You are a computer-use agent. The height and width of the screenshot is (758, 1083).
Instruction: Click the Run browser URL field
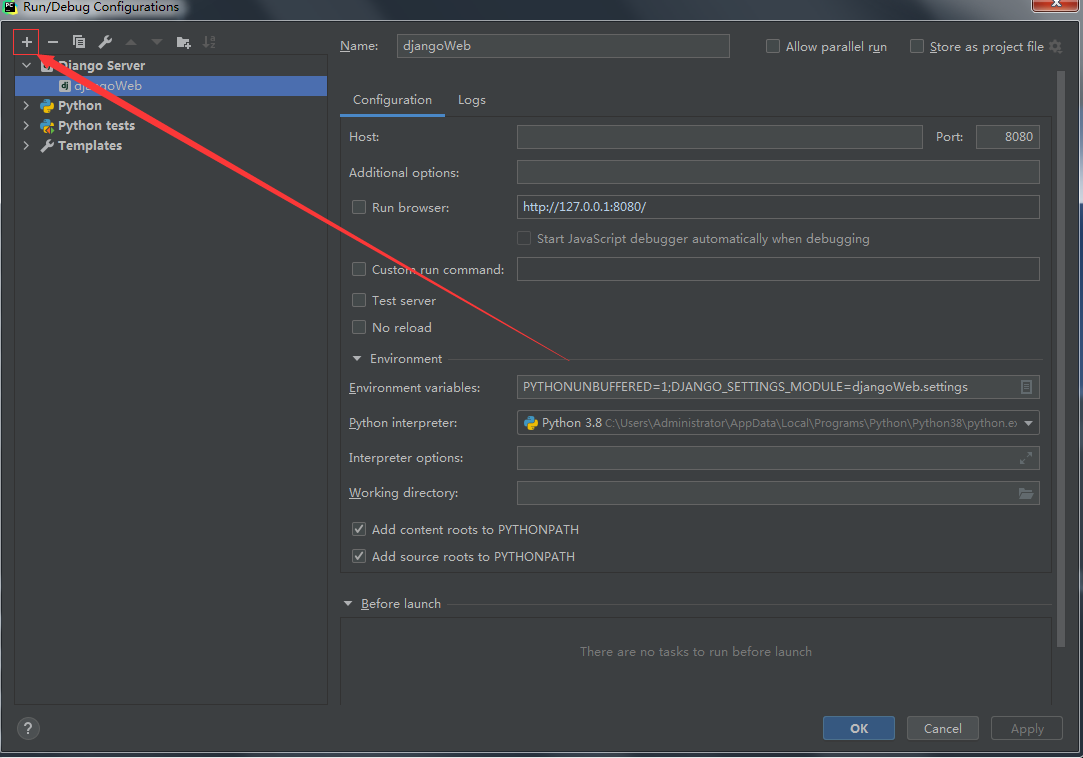(778, 207)
